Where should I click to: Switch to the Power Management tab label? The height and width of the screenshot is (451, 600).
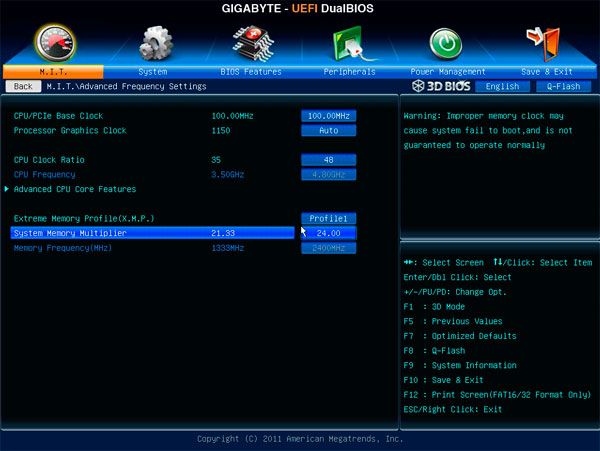click(x=447, y=72)
